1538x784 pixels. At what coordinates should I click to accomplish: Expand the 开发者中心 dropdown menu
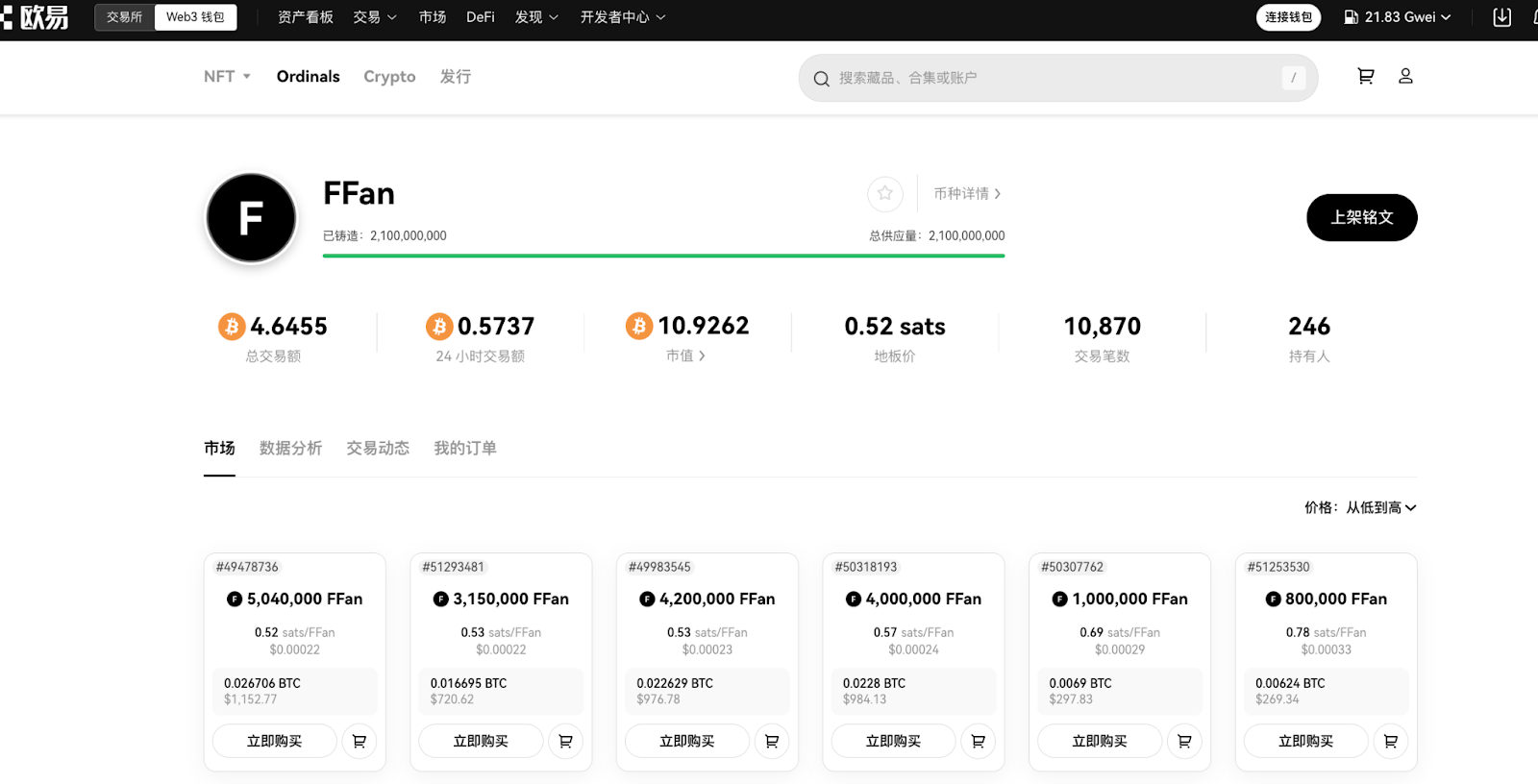(623, 17)
